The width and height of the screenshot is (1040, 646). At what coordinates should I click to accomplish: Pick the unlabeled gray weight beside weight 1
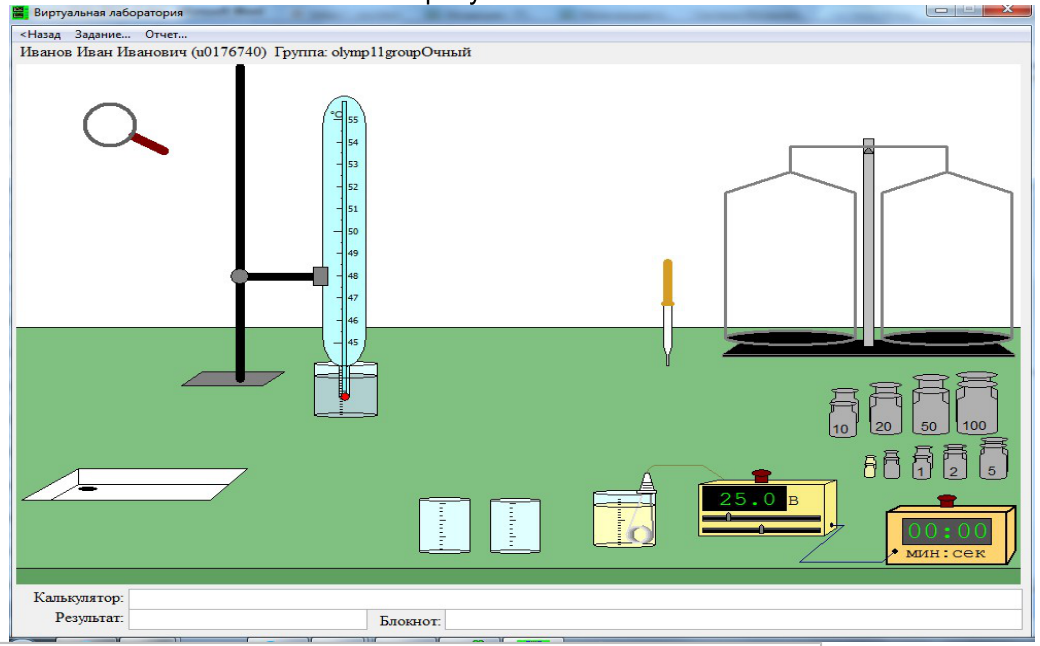[891, 464]
